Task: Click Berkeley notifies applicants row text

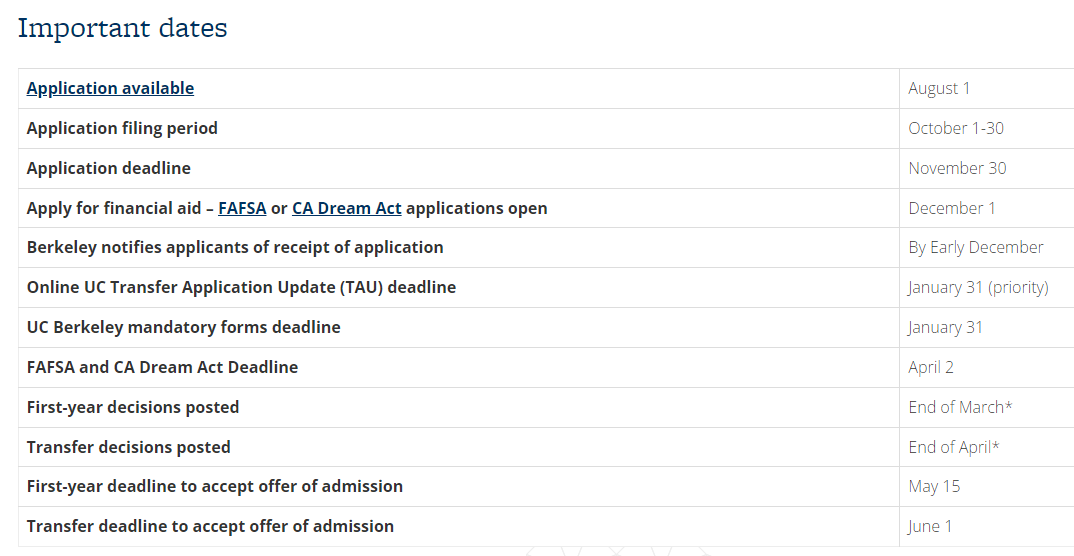Action: coord(235,247)
